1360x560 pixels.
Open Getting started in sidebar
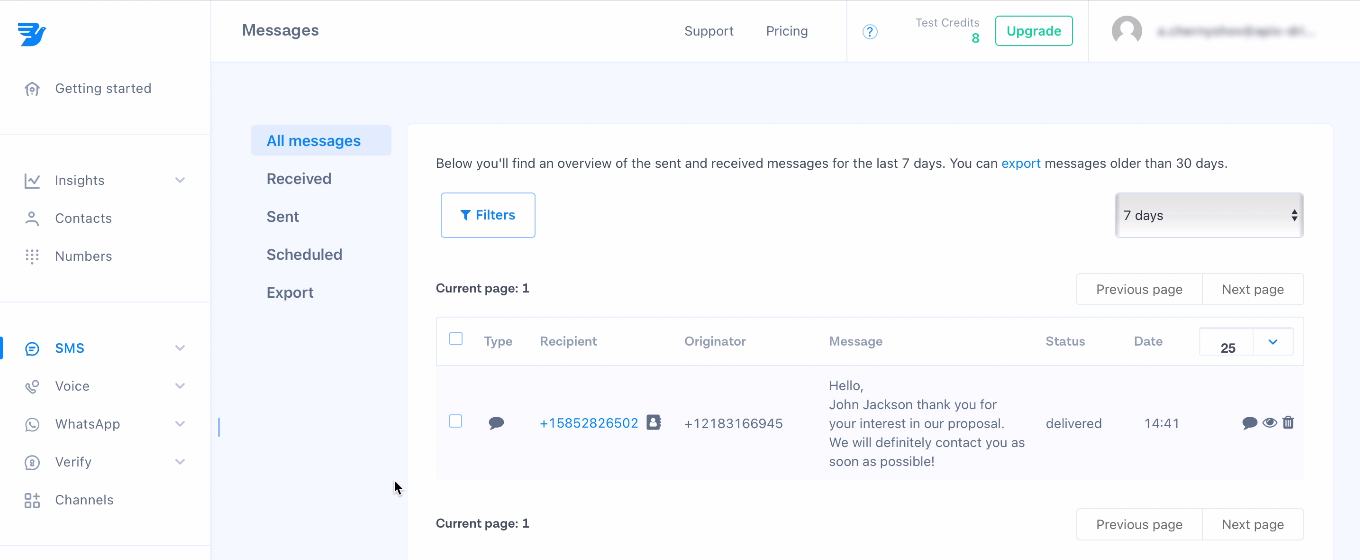pyautogui.click(x=103, y=89)
